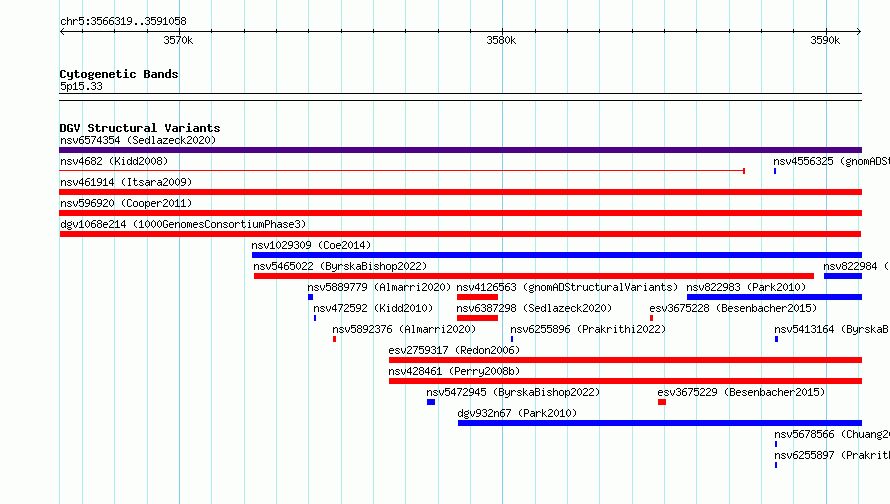
Task: Click the ruler's left arrow end
Action: click(62, 31)
